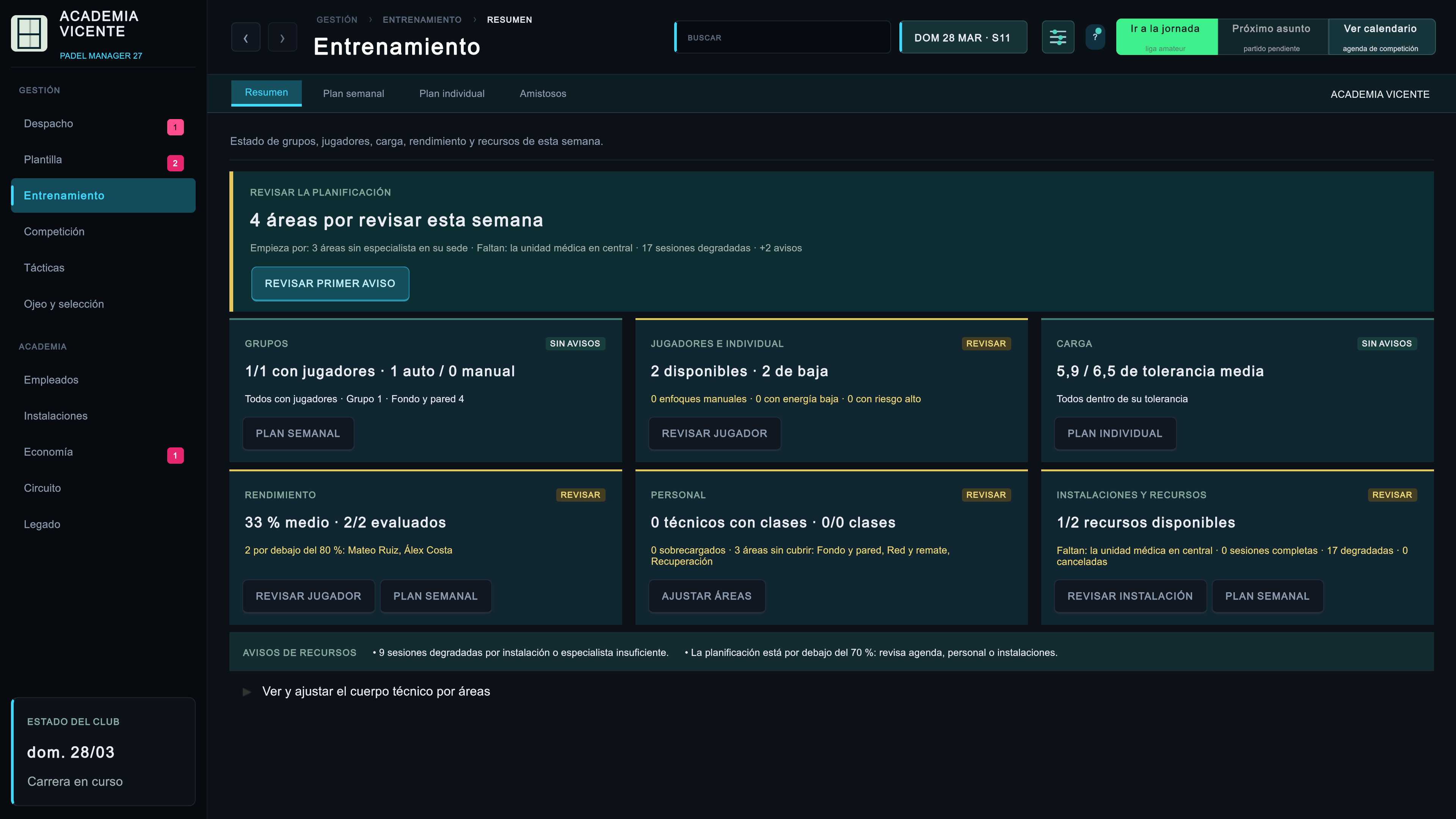Viewport: 1456px width, 819px height.
Task: Click Ajustar áreas in the Personal card
Action: [x=706, y=596]
